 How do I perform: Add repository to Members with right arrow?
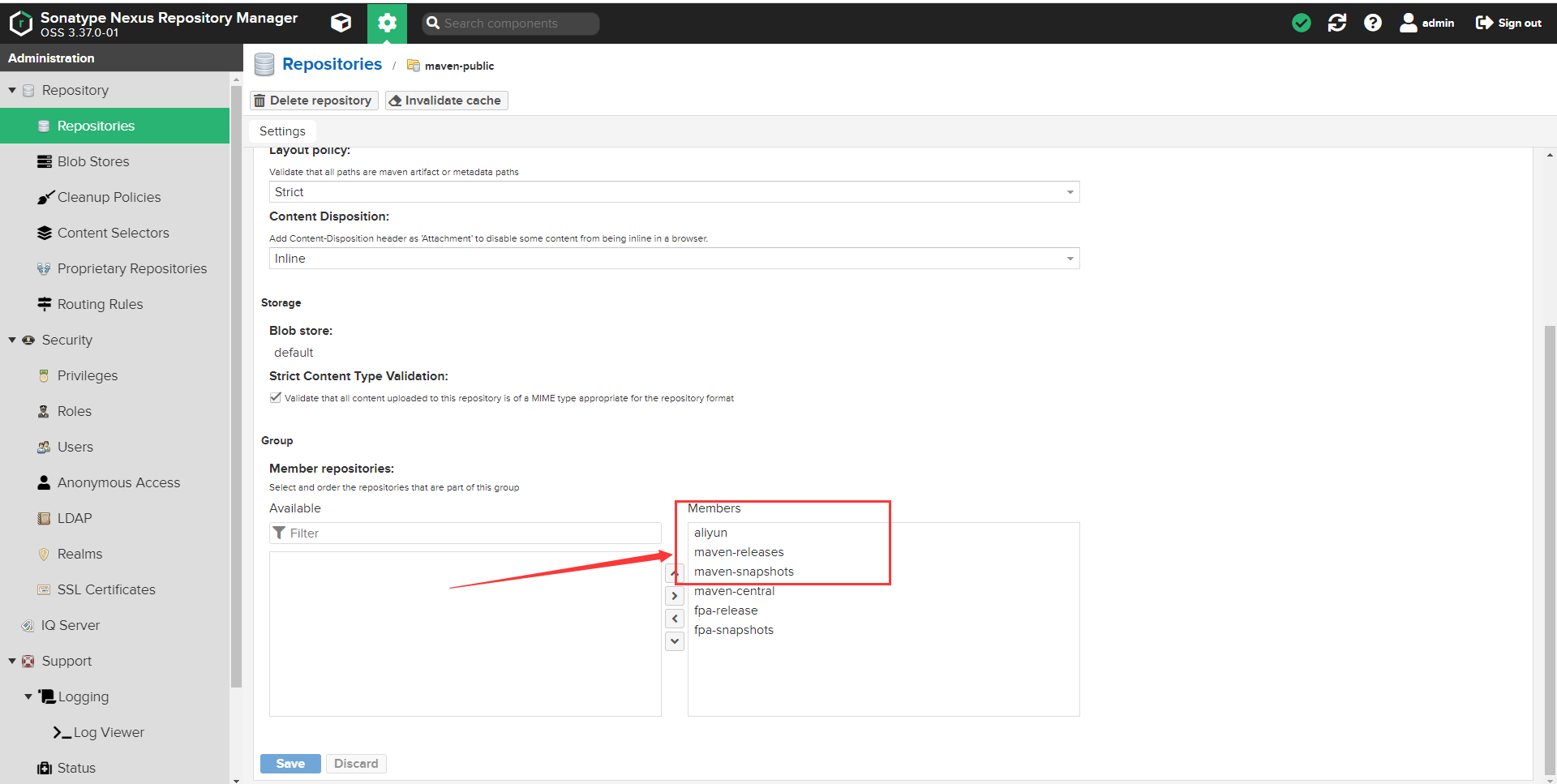tap(675, 596)
